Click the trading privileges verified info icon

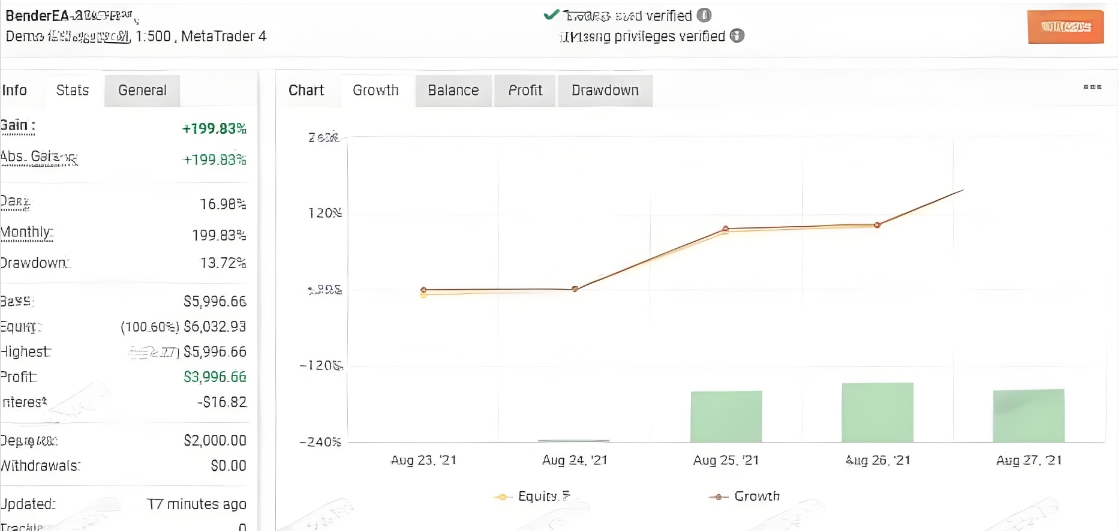click(737, 36)
